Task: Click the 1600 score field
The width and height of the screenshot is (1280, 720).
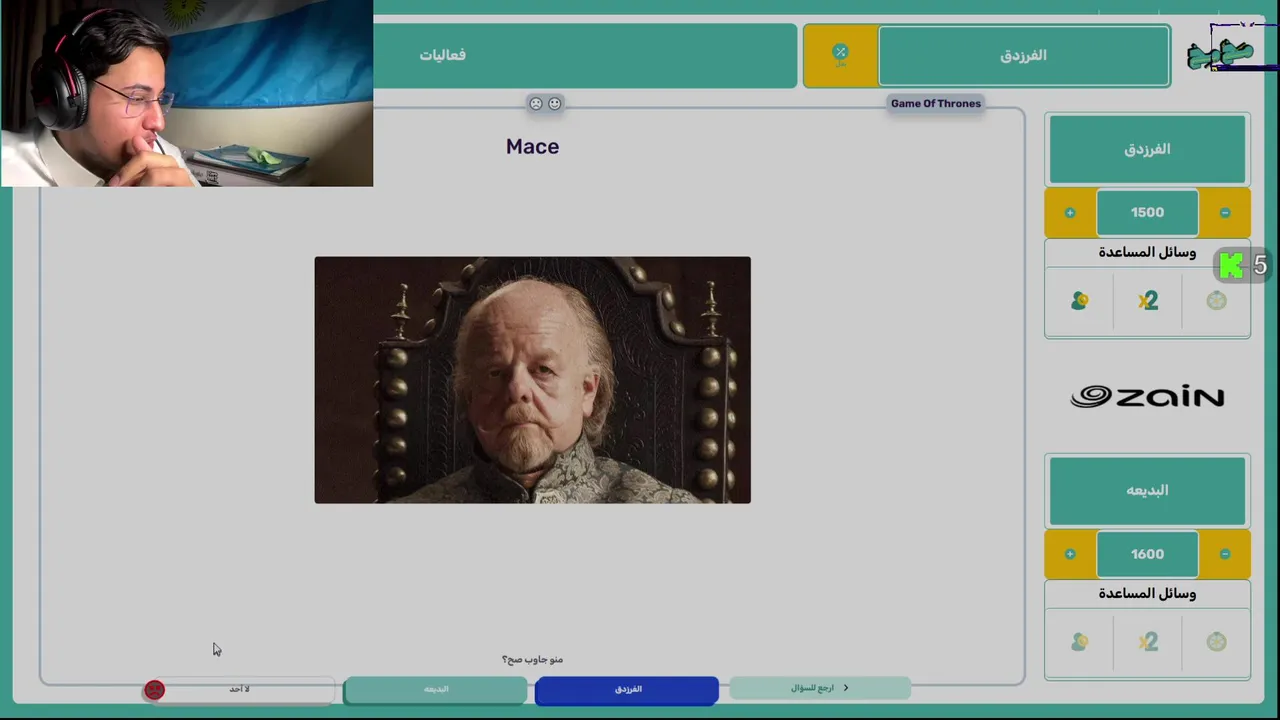Action: pyautogui.click(x=1147, y=554)
